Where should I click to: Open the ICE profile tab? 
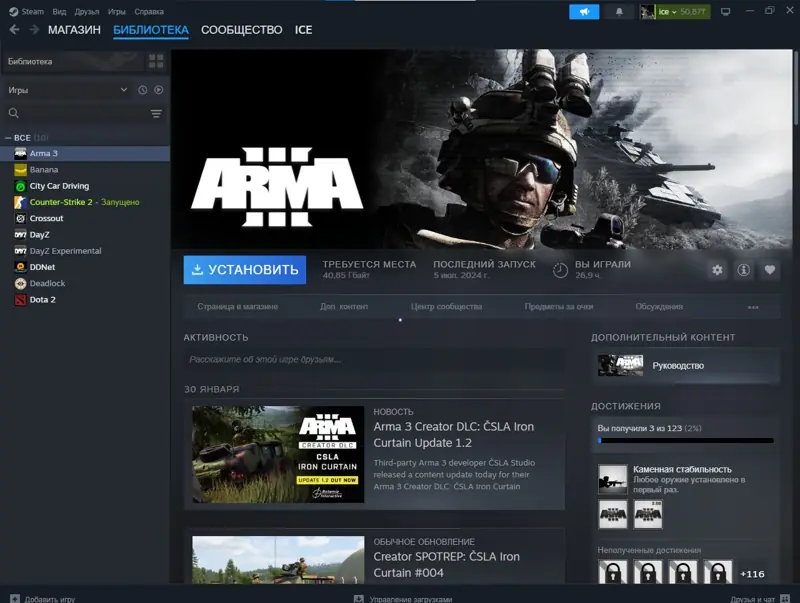point(303,30)
